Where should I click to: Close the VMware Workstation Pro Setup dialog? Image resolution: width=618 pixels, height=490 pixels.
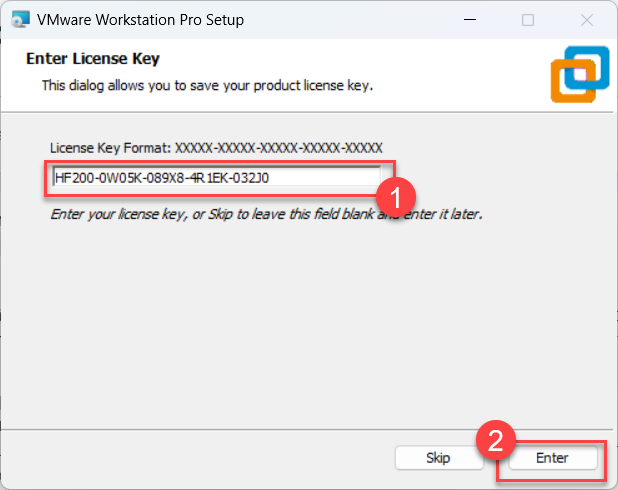pyautogui.click(x=587, y=20)
